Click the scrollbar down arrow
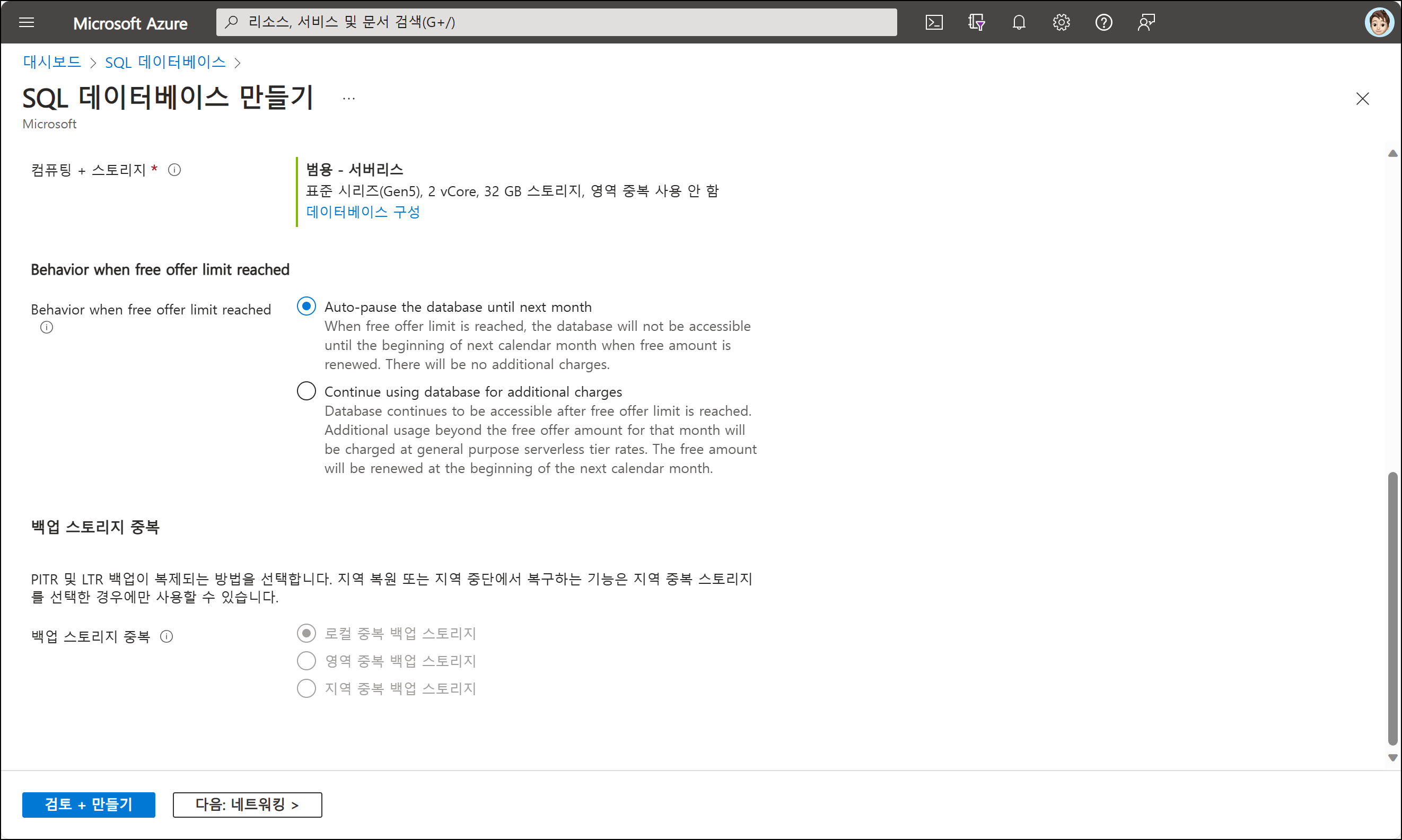Viewport: 1402px width, 840px height. 1392,757
